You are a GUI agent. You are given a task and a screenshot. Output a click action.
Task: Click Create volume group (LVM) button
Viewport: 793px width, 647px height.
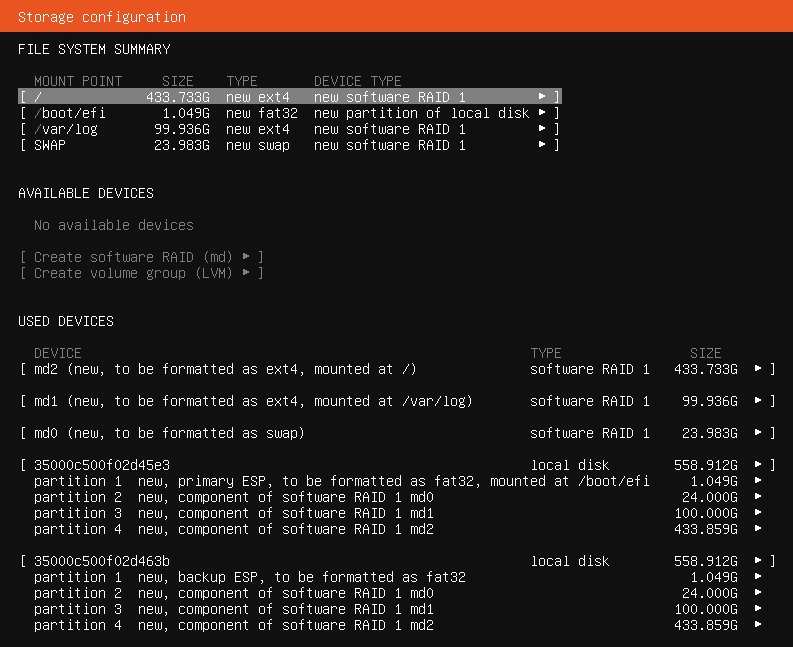click(142, 273)
